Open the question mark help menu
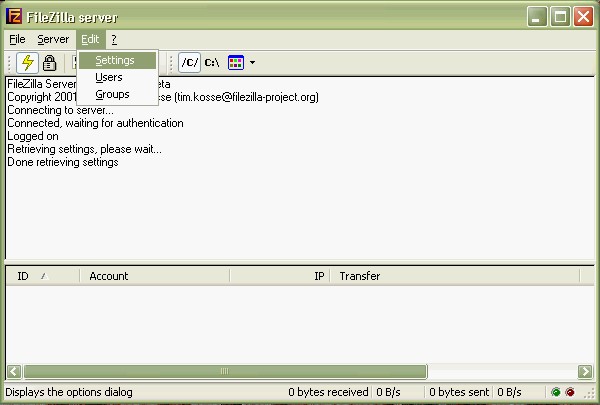Viewport: 600px width, 405px height. [114, 39]
